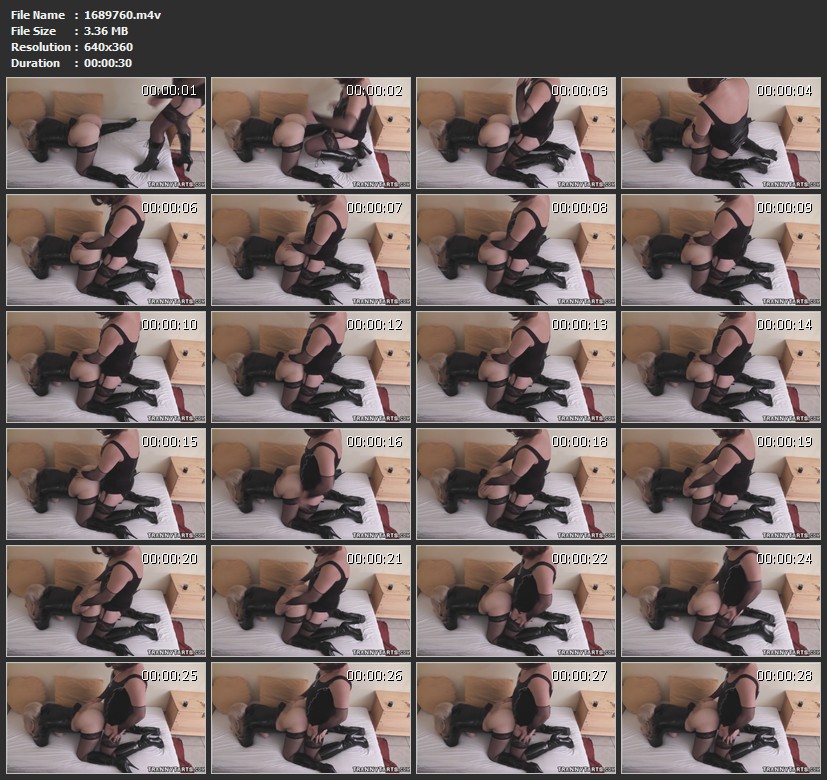Open the frame marked 00:00:21
827x780 pixels.
pos(311,601)
